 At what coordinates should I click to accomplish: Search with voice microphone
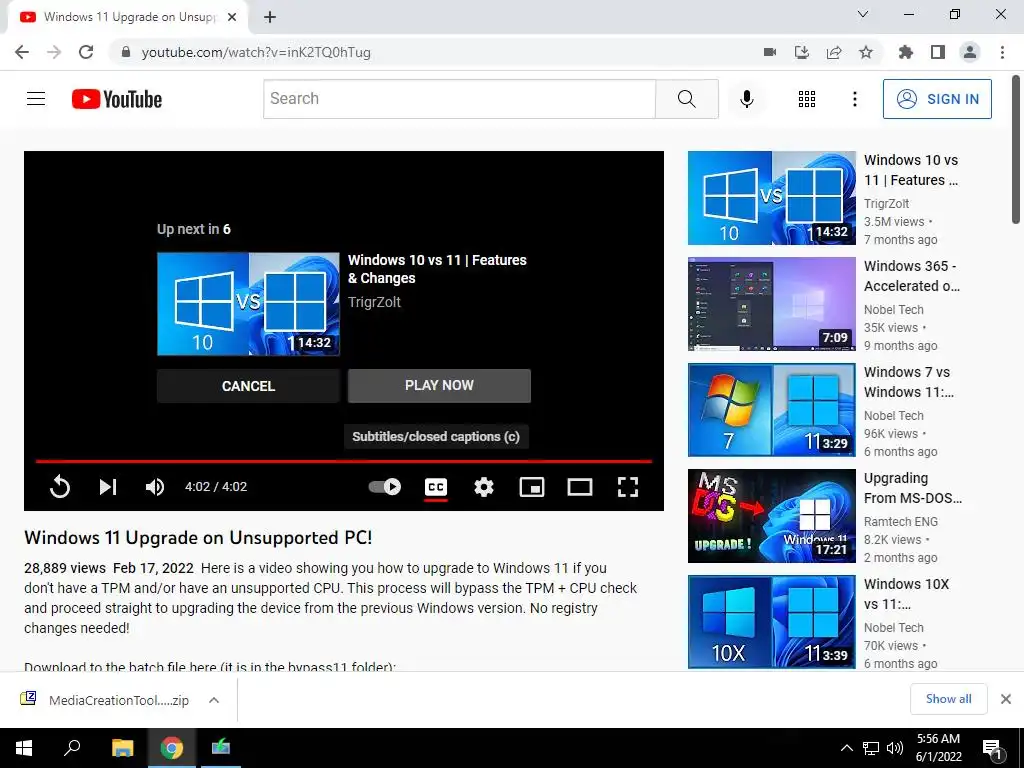[x=746, y=99]
